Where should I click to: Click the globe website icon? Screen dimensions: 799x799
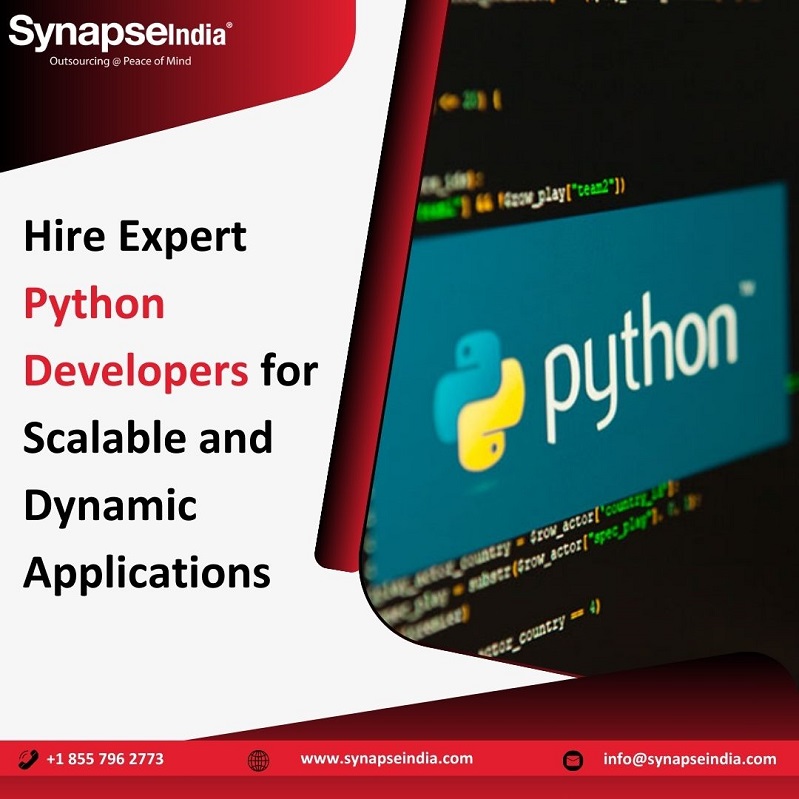[258, 760]
